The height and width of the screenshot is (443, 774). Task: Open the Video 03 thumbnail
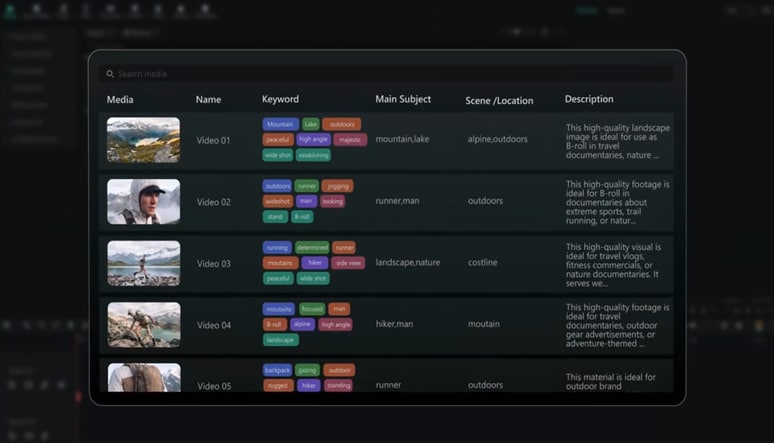coord(144,263)
